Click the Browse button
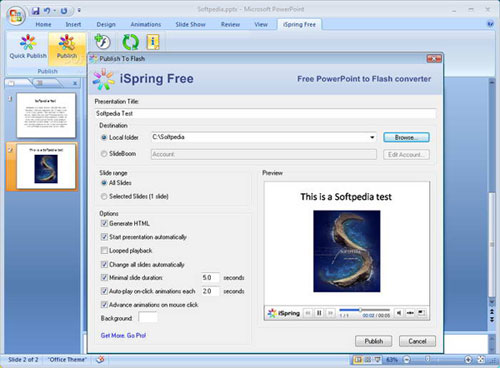 (406, 137)
